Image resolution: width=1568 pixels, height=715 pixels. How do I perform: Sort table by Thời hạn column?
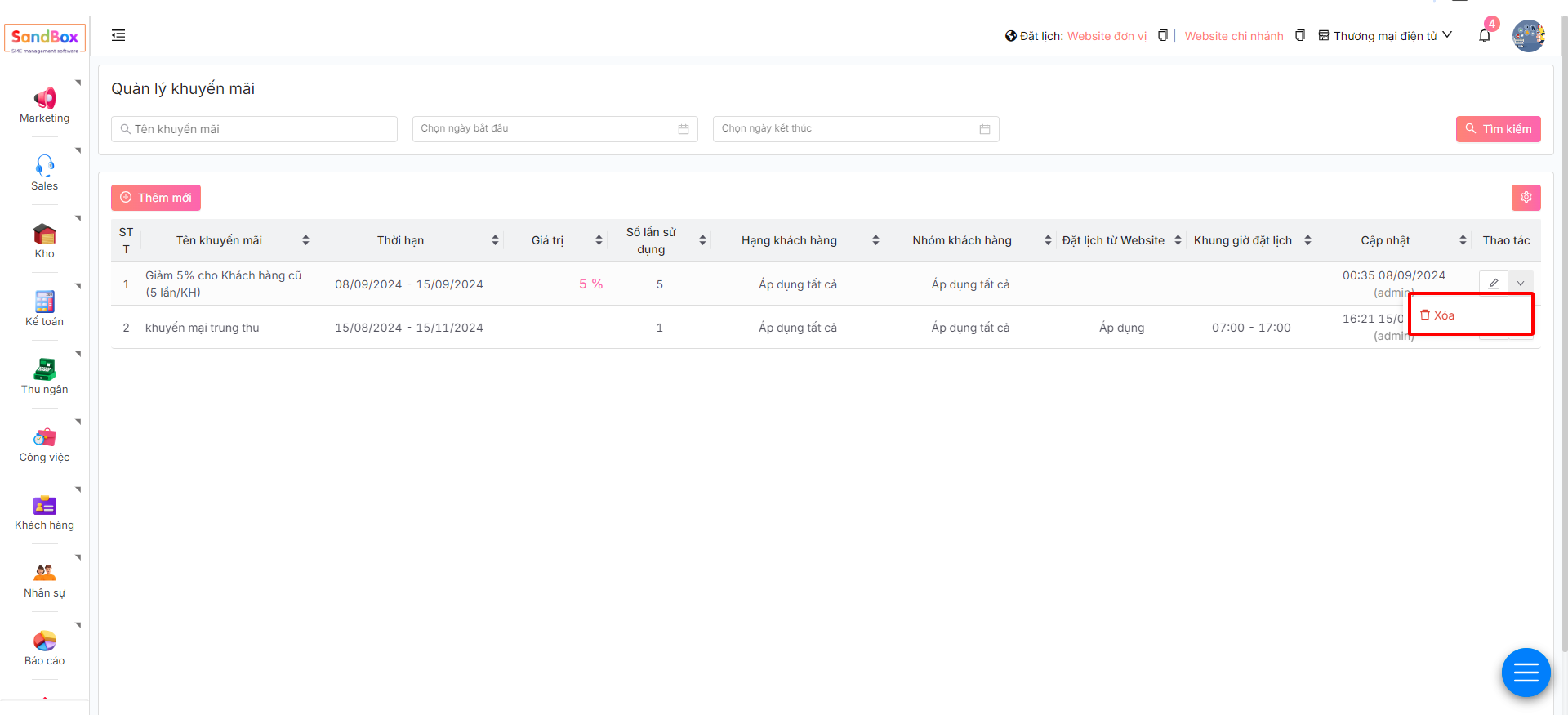tap(495, 240)
